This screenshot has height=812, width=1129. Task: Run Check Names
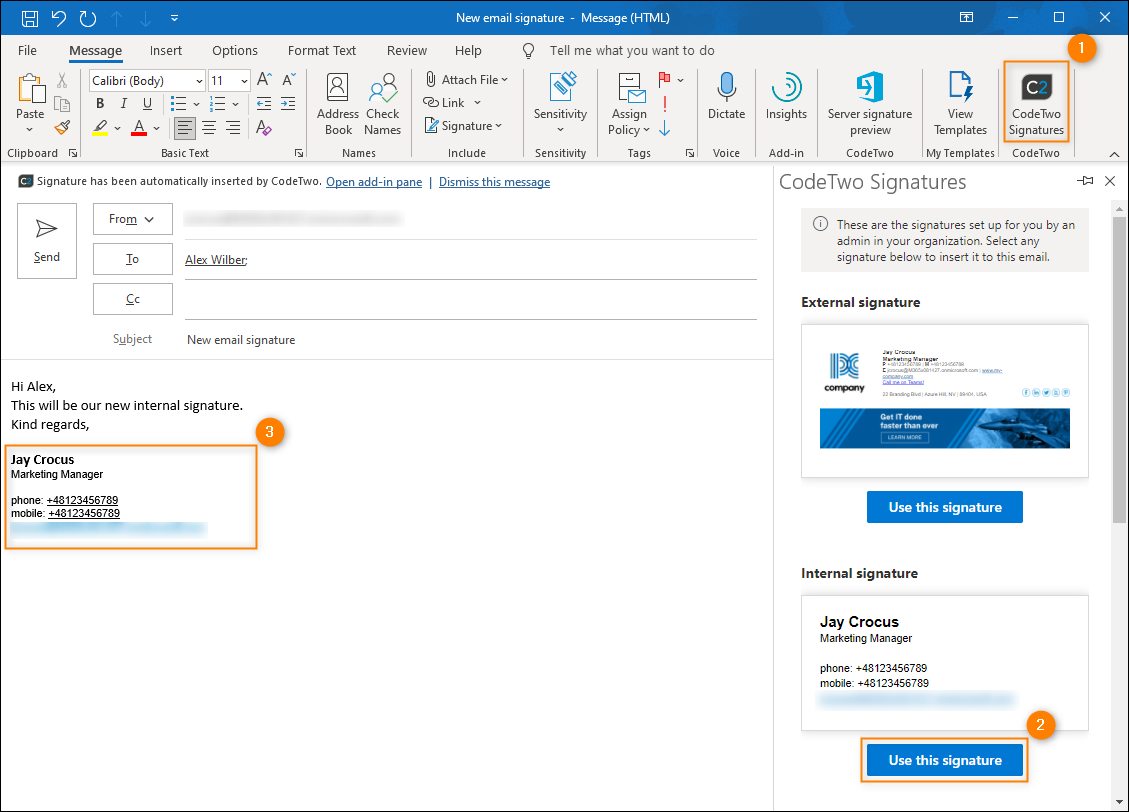point(382,104)
